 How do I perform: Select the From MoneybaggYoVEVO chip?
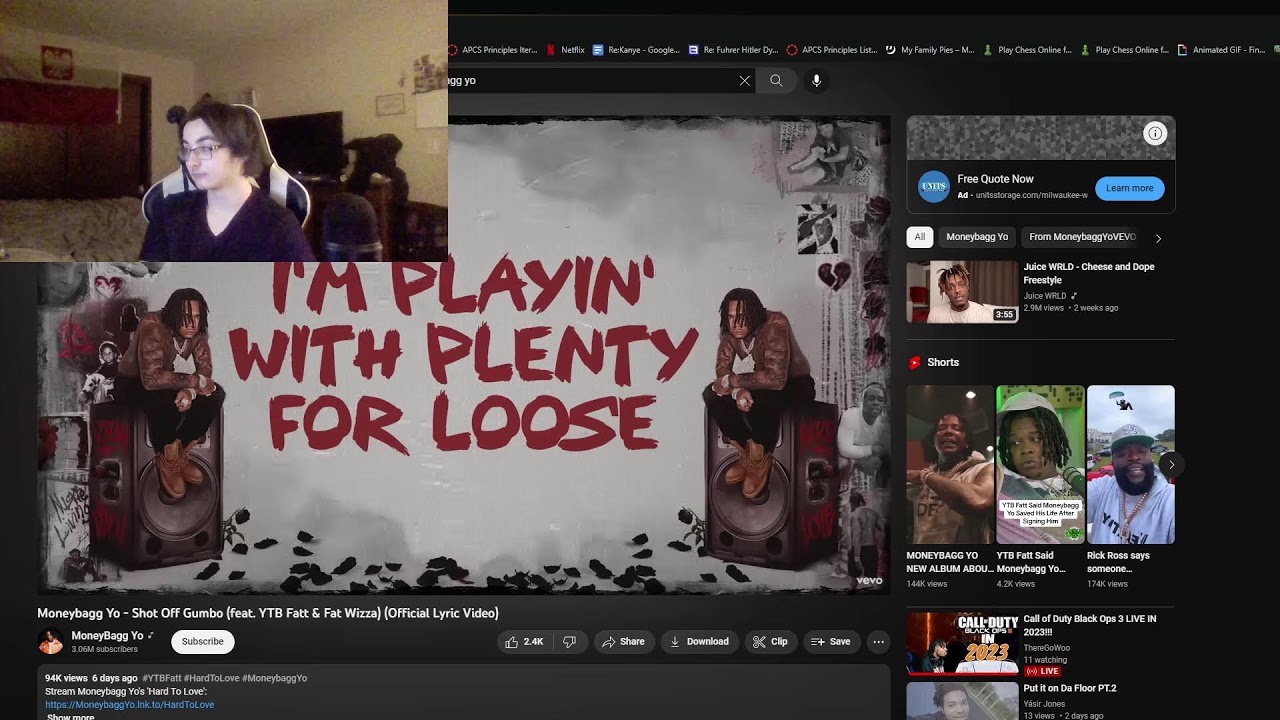tap(1082, 237)
